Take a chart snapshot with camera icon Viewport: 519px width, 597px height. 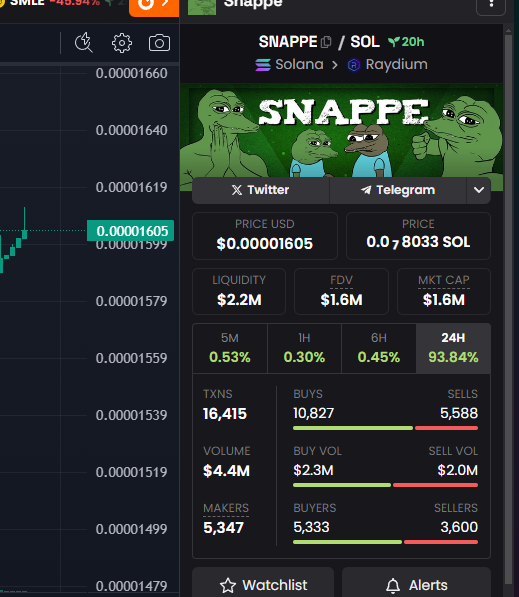[159, 43]
